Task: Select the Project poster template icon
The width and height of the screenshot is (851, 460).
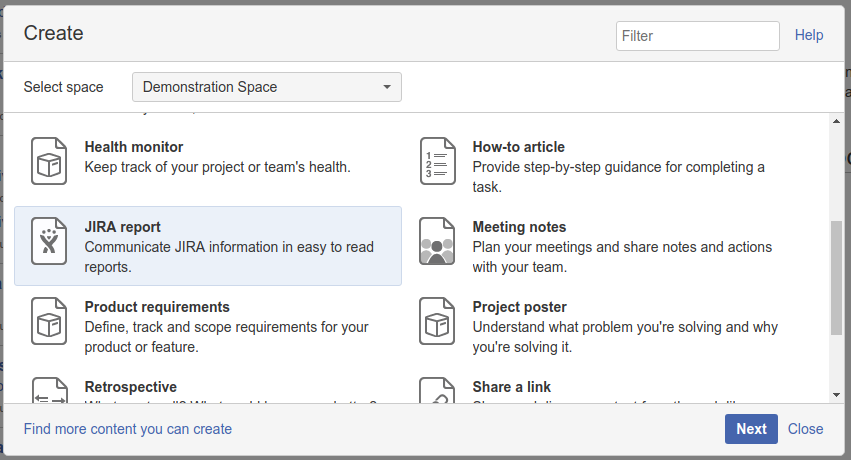Action: (437, 321)
